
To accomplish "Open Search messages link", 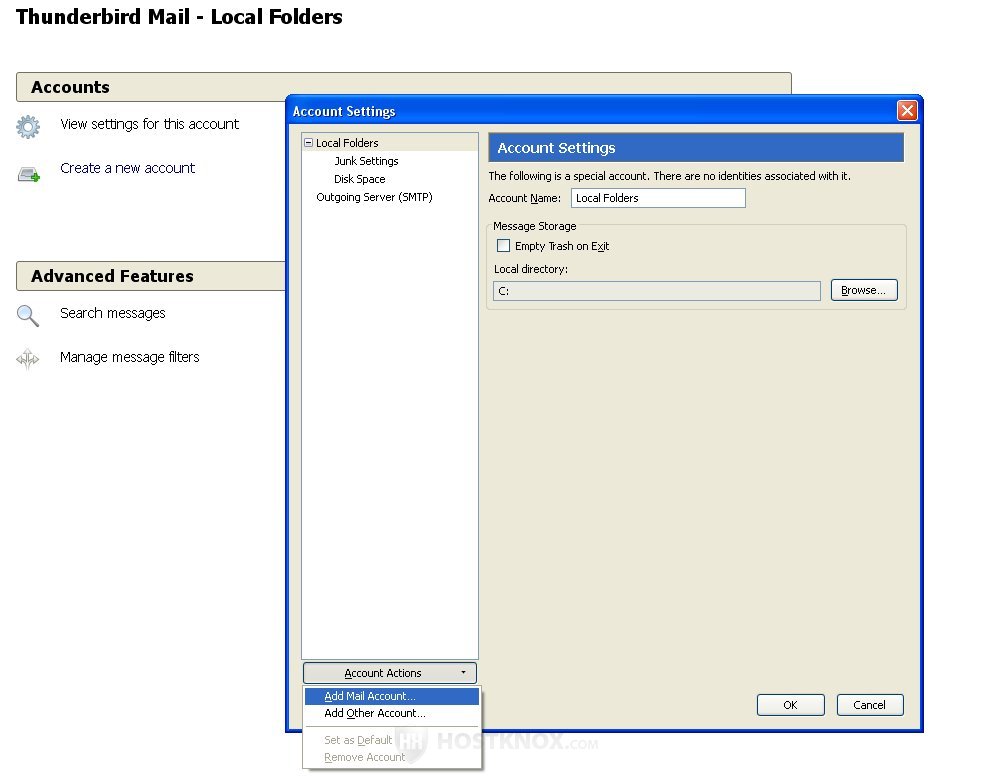I will [x=112, y=313].
